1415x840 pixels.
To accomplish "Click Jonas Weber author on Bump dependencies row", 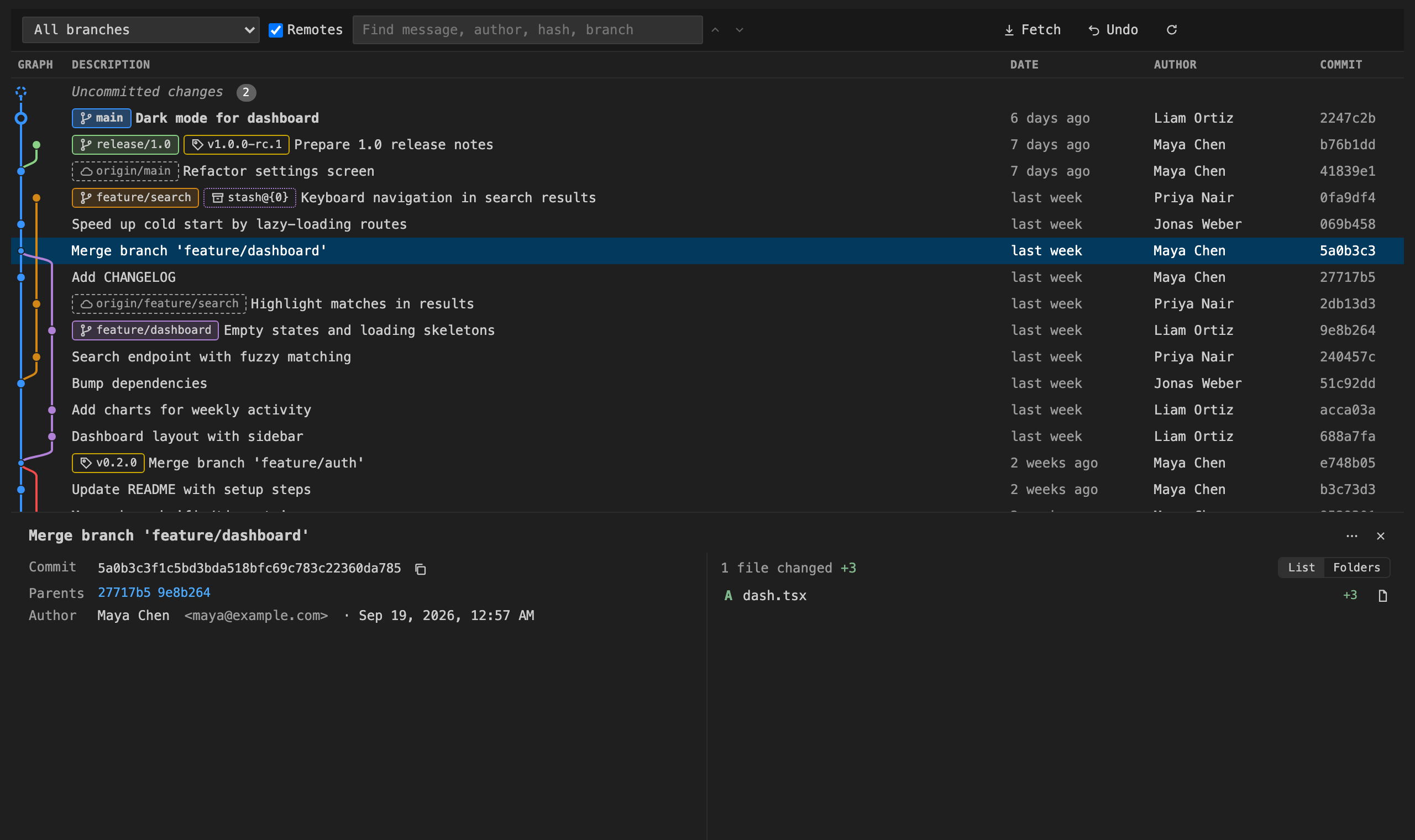I will click(x=1198, y=384).
